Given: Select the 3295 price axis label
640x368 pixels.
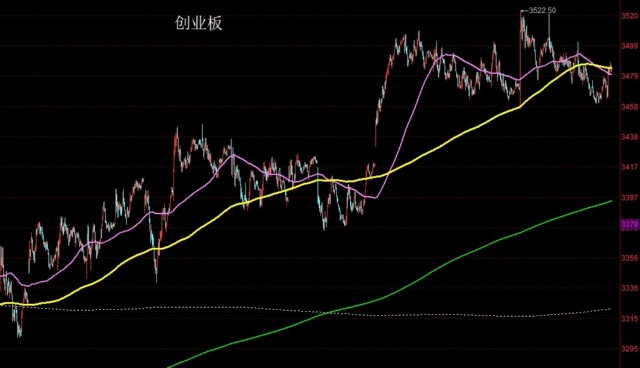Looking at the screenshot, I should [629, 349].
